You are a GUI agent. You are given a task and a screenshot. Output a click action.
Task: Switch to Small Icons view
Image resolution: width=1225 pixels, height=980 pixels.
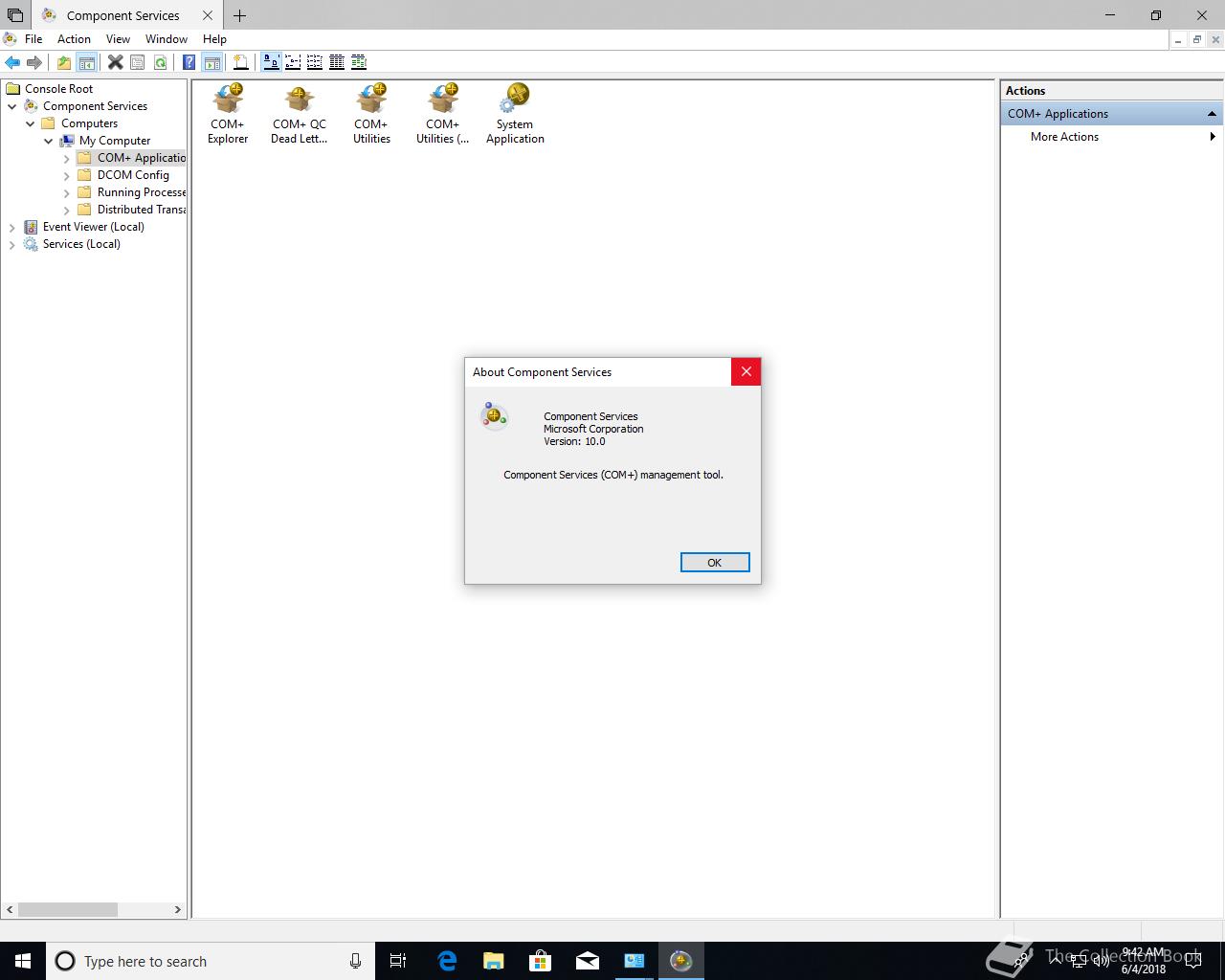coord(293,62)
